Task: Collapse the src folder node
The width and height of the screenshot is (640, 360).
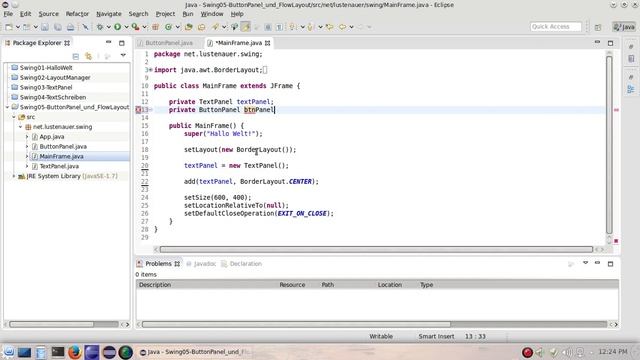Action: pyautogui.click(x=14, y=117)
